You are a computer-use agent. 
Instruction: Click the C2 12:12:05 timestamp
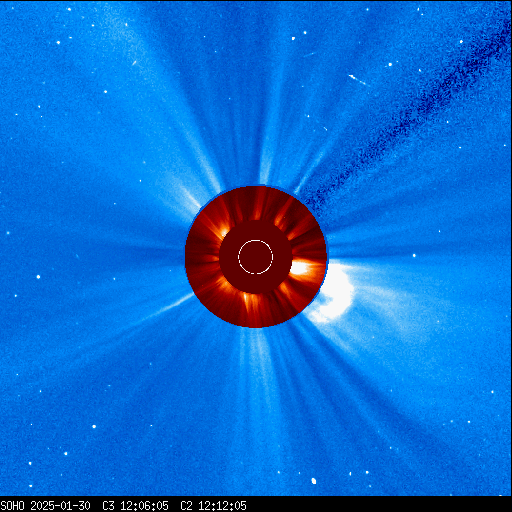coord(213,506)
